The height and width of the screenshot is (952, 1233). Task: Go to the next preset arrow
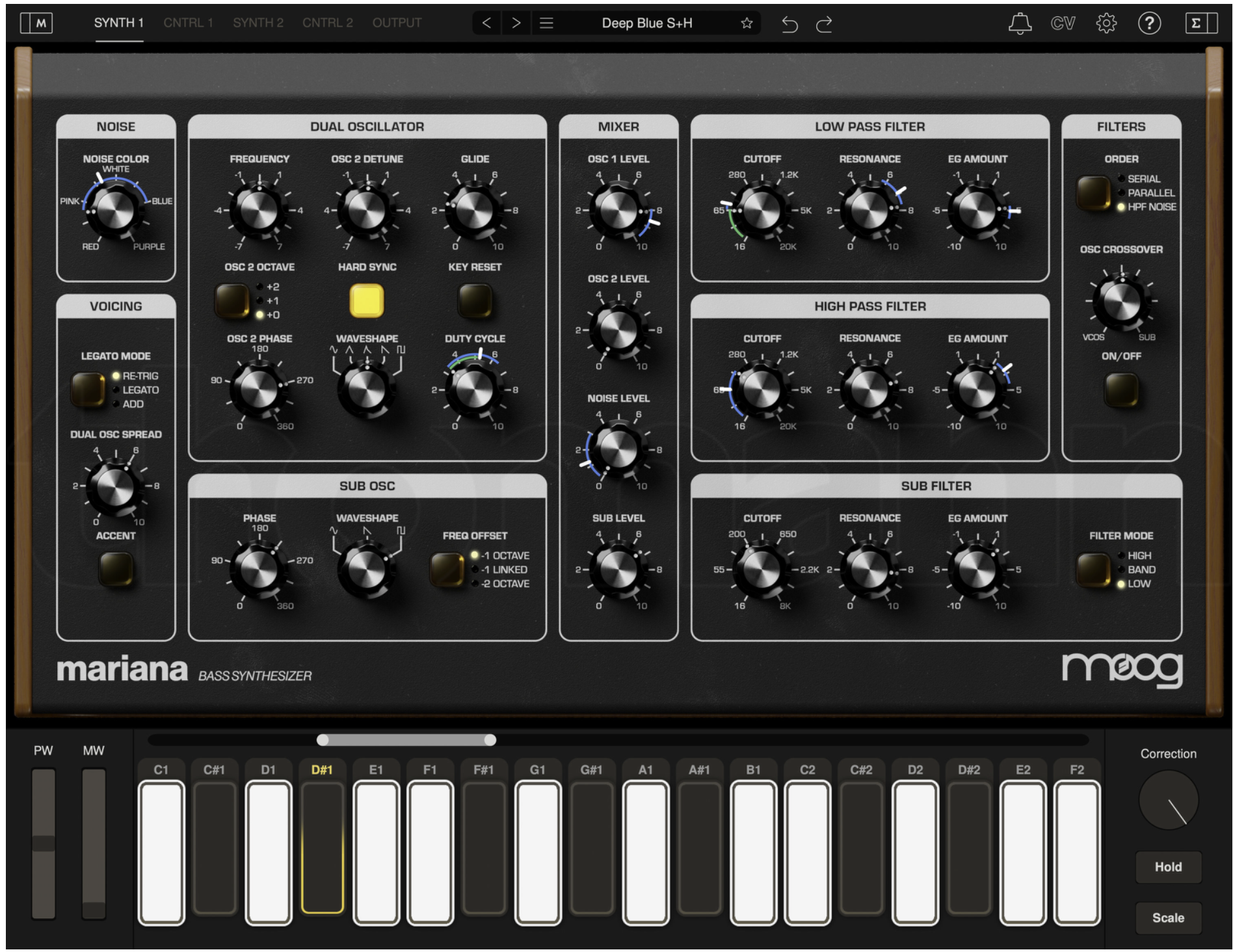(x=516, y=23)
